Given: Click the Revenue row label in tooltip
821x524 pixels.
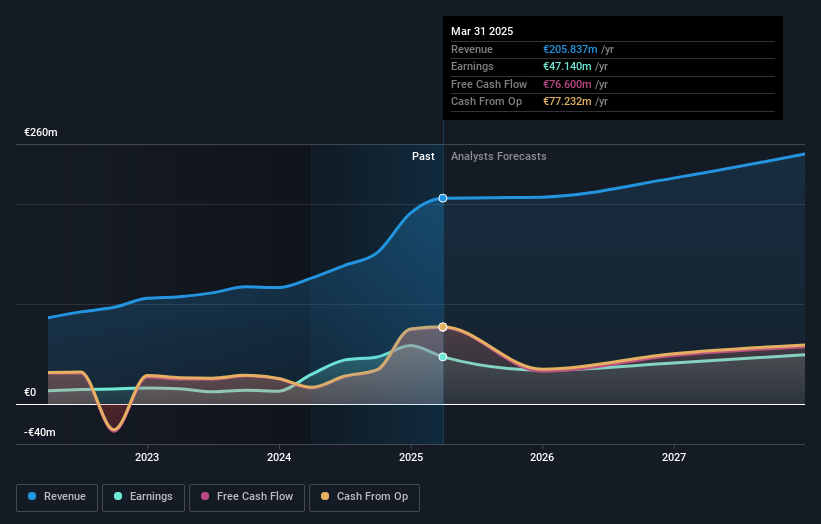Looking at the screenshot, I should [x=472, y=49].
